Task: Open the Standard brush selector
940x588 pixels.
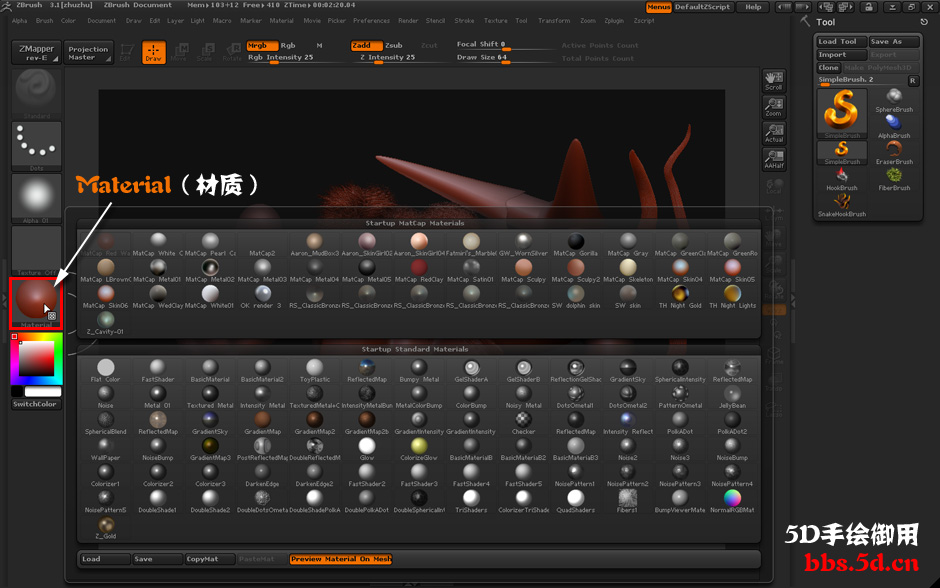Action: [37, 94]
